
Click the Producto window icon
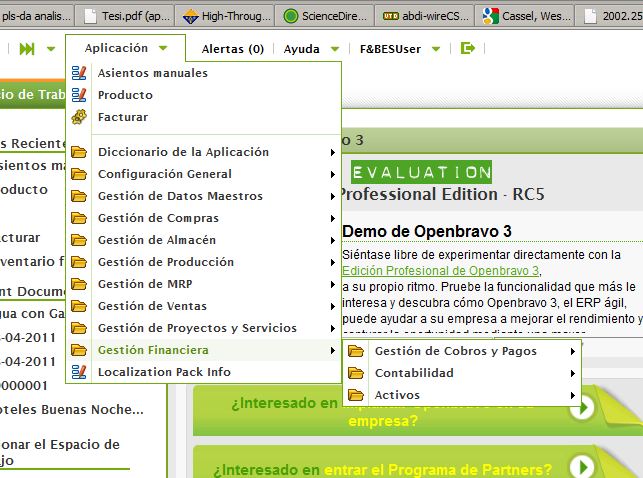[79, 95]
